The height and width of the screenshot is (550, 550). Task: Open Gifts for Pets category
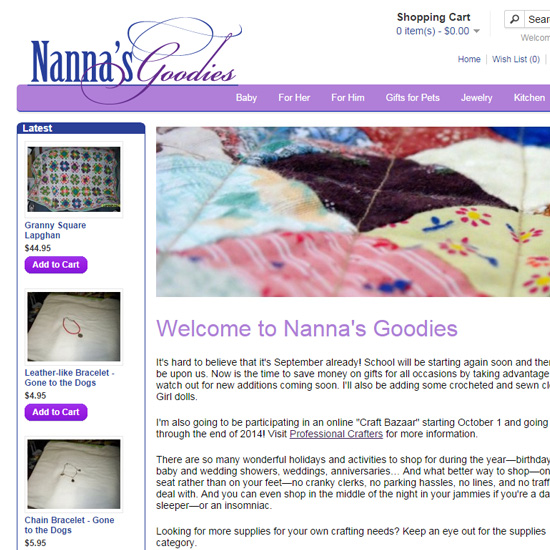click(x=412, y=98)
